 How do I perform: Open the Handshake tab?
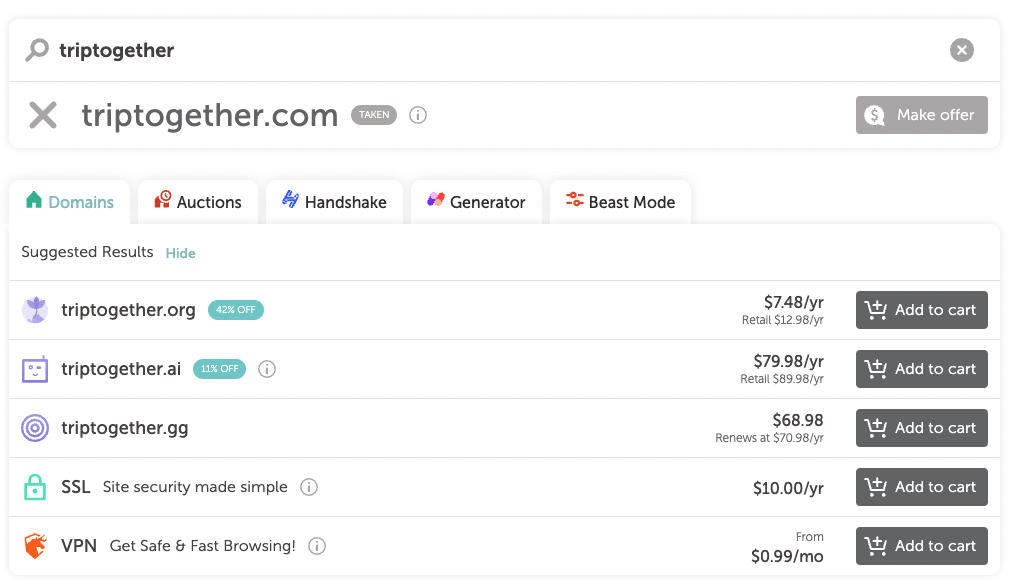(x=334, y=202)
